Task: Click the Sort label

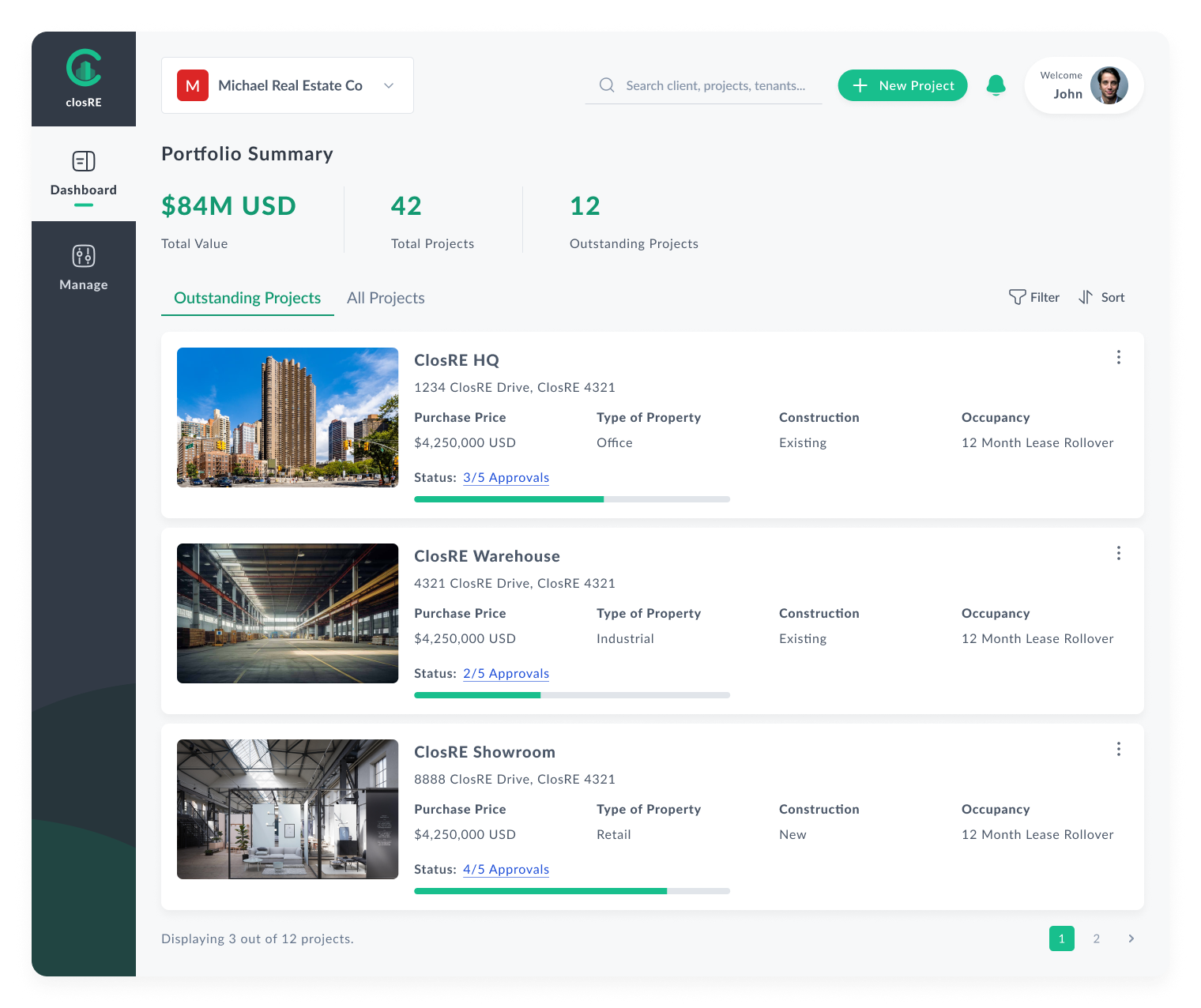Action: click(x=1113, y=297)
